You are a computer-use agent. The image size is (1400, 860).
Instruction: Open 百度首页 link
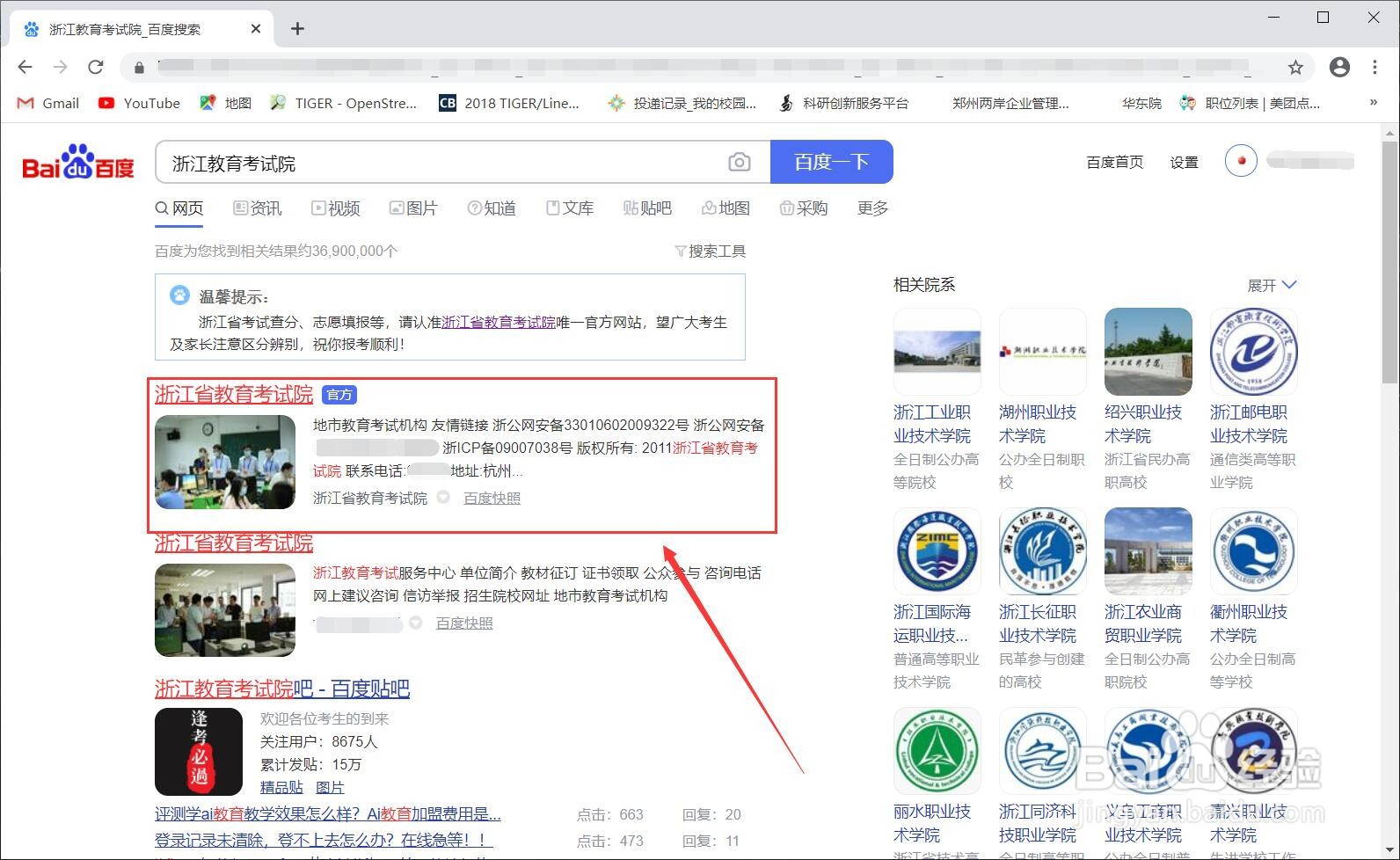click(1115, 162)
